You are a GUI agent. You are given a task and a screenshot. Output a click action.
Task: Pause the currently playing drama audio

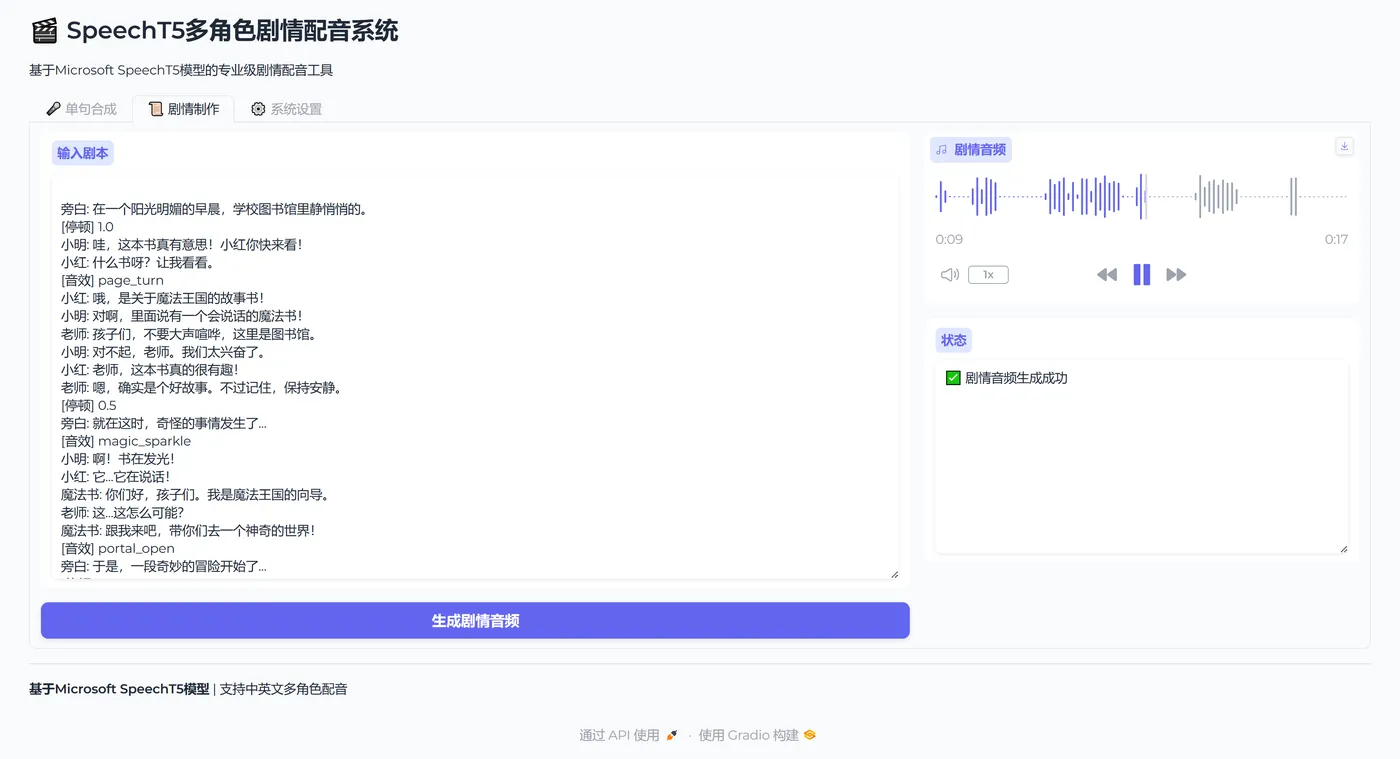point(1141,274)
